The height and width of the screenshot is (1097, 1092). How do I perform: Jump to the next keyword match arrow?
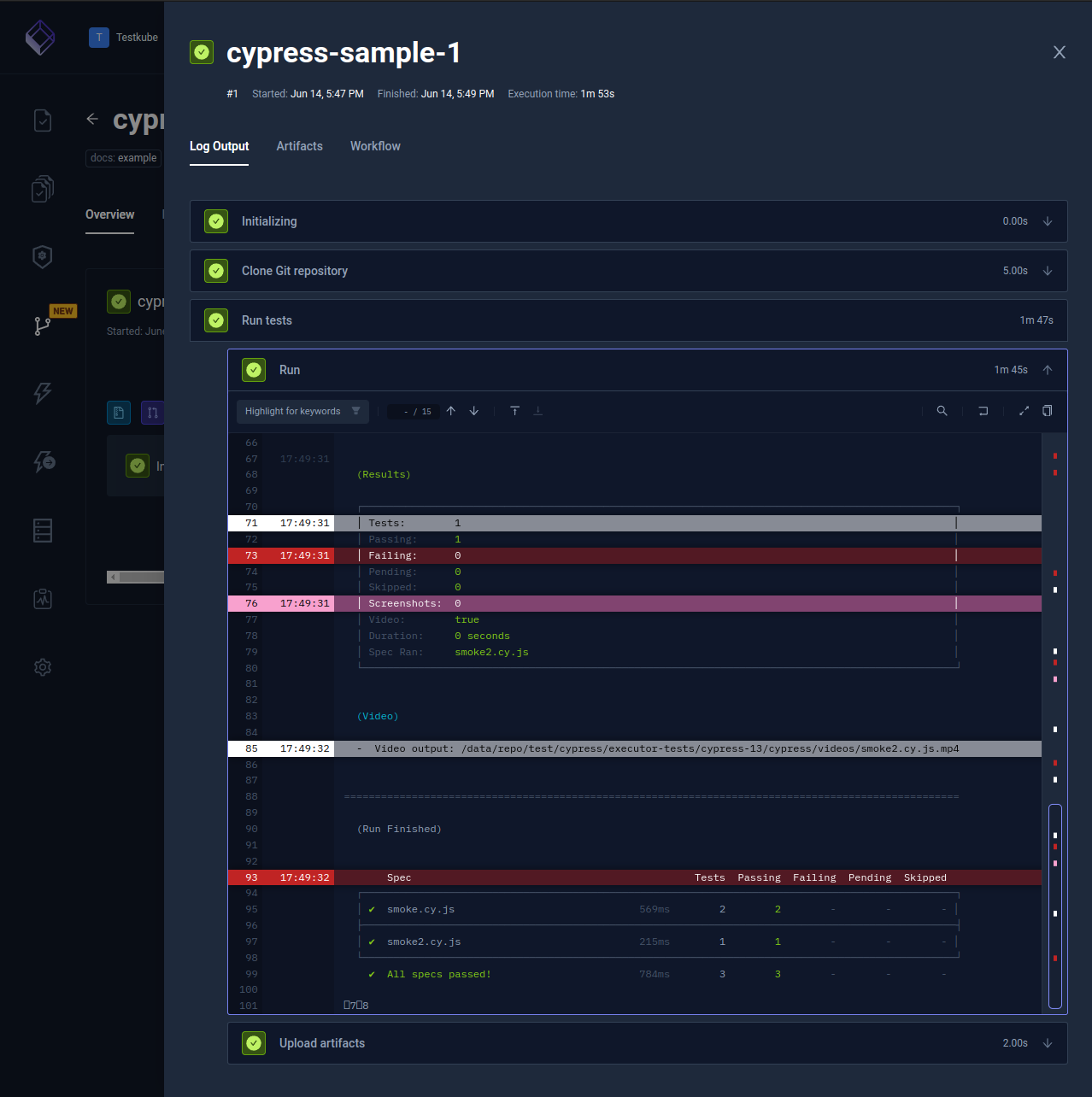click(x=473, y=411)
